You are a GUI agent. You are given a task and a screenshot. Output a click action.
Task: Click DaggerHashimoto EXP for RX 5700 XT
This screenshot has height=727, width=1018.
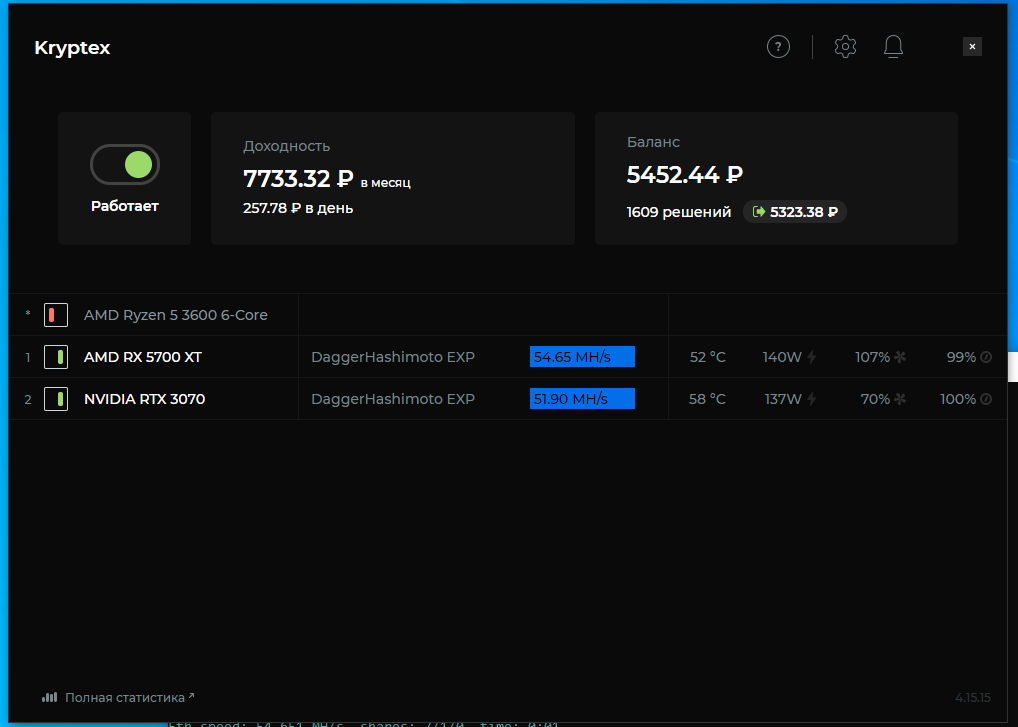click(x=393, y=357)
